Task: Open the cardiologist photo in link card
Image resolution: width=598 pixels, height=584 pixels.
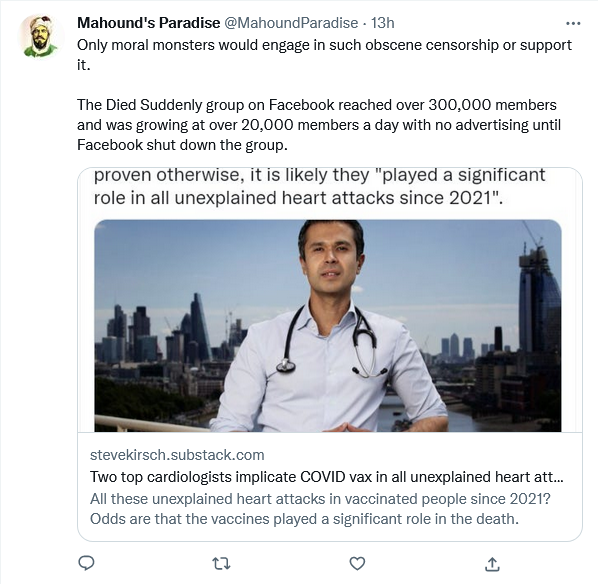Action: pos(328,325)
